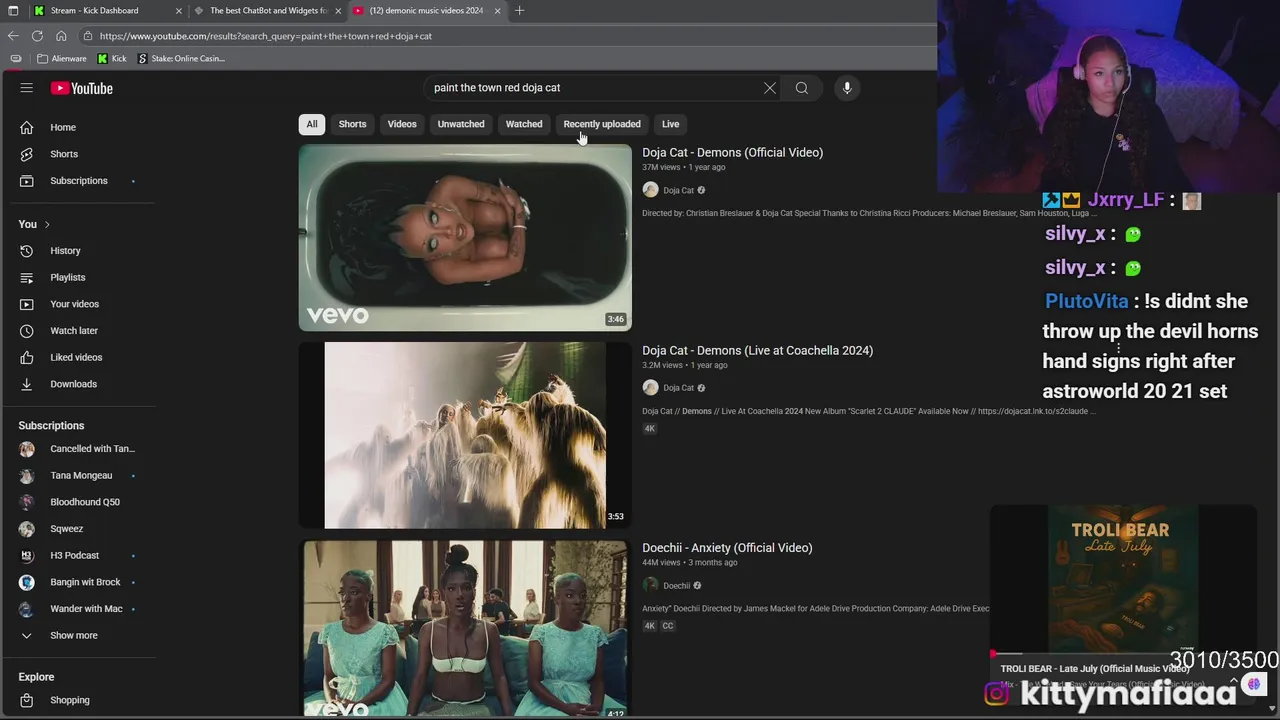The width and height of the screenshot is (1280, 720).
Task: Select the Videos filter chip
Action: 402,124
